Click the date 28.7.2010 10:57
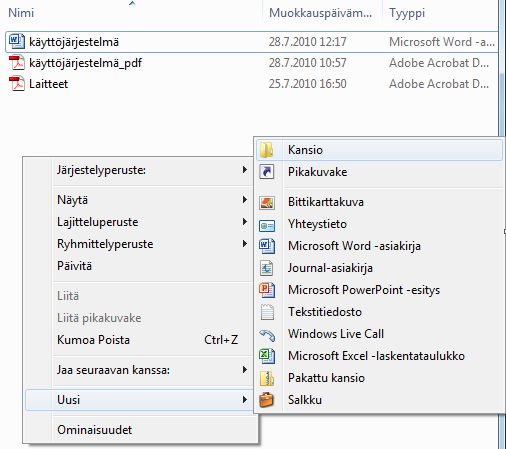Image resolution: width=506 pixels, height=449 pixels. pyautogui.click(x=308, y=63)
